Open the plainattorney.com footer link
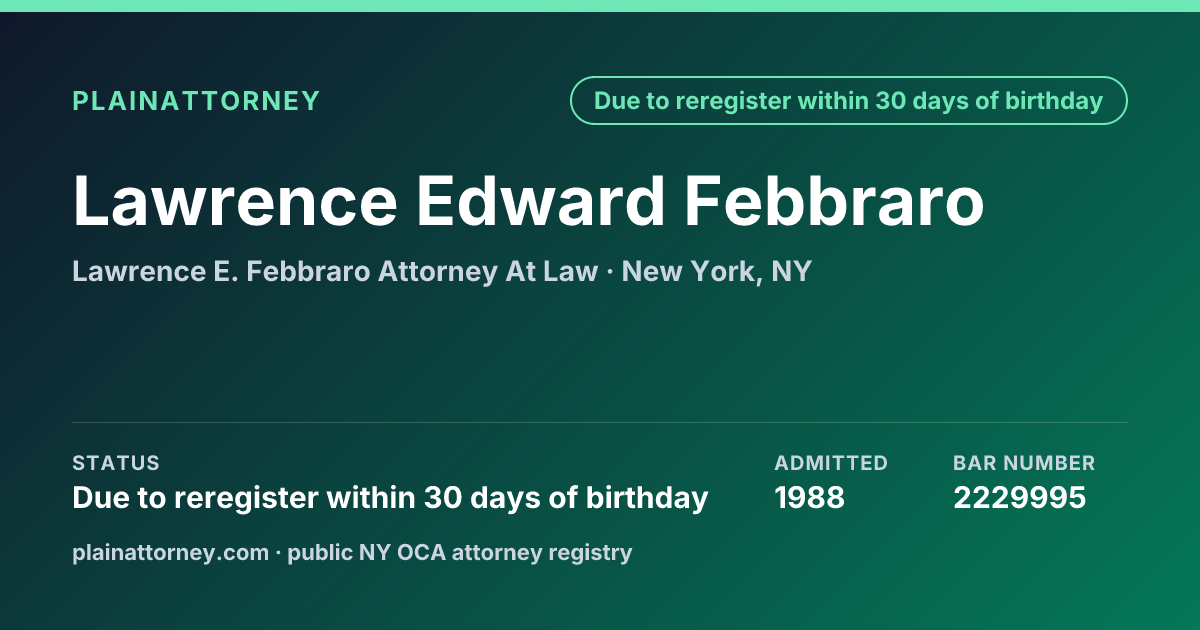The image size is (1200, 630). point(171,552)
